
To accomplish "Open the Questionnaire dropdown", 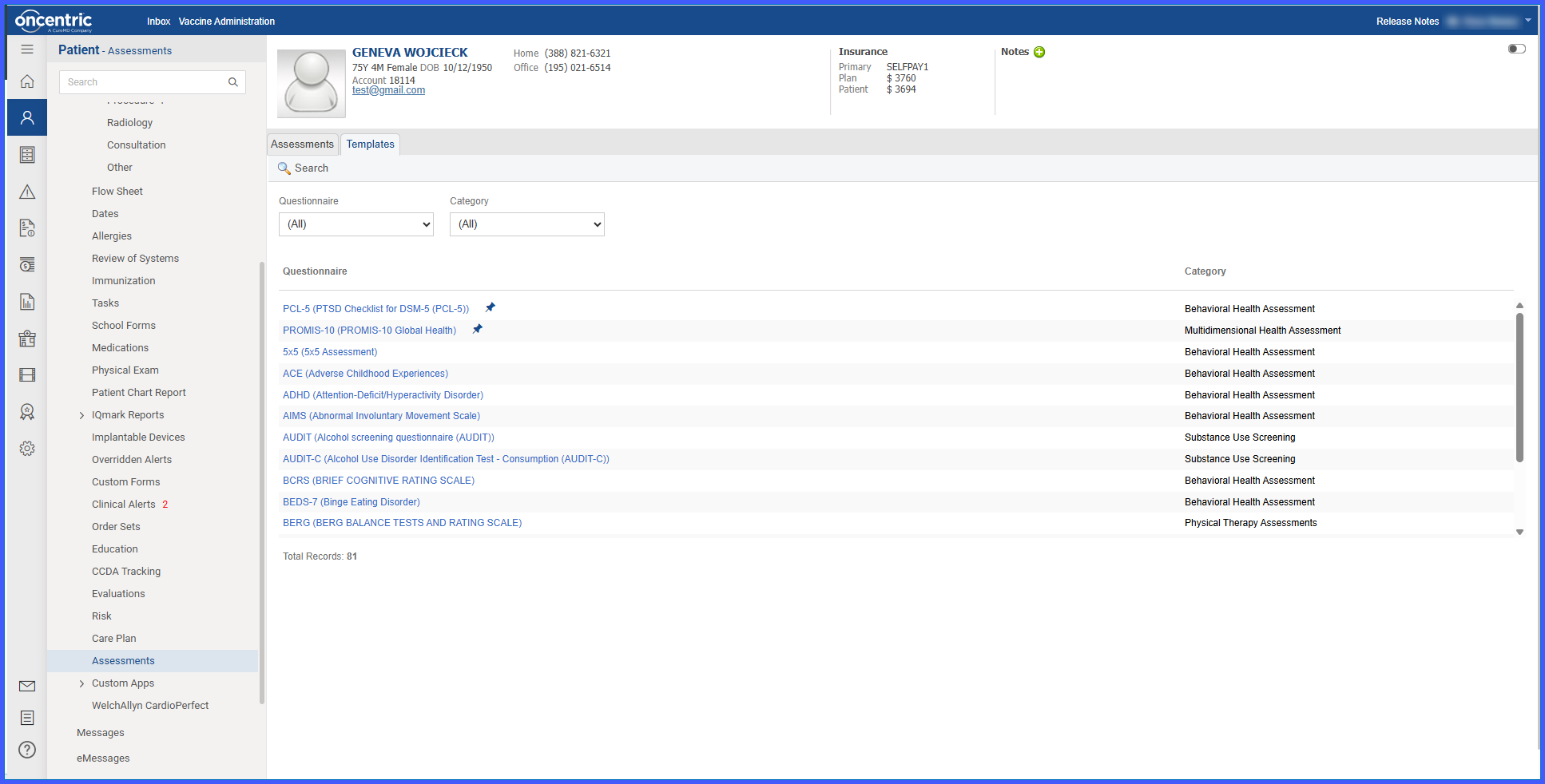I will click(356, 224).
